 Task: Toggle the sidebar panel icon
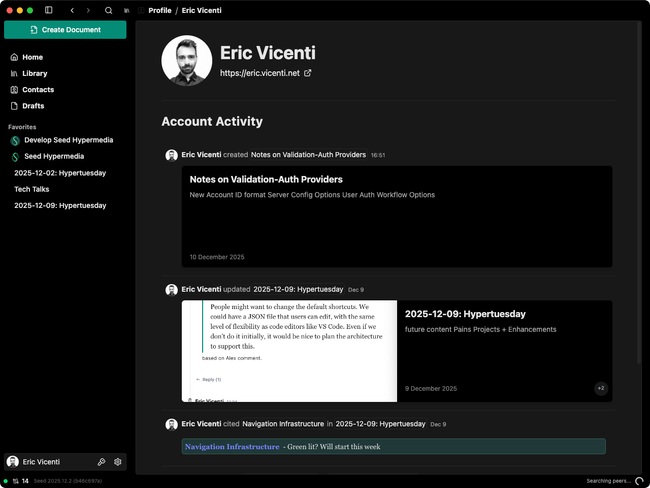coord(49,10)
